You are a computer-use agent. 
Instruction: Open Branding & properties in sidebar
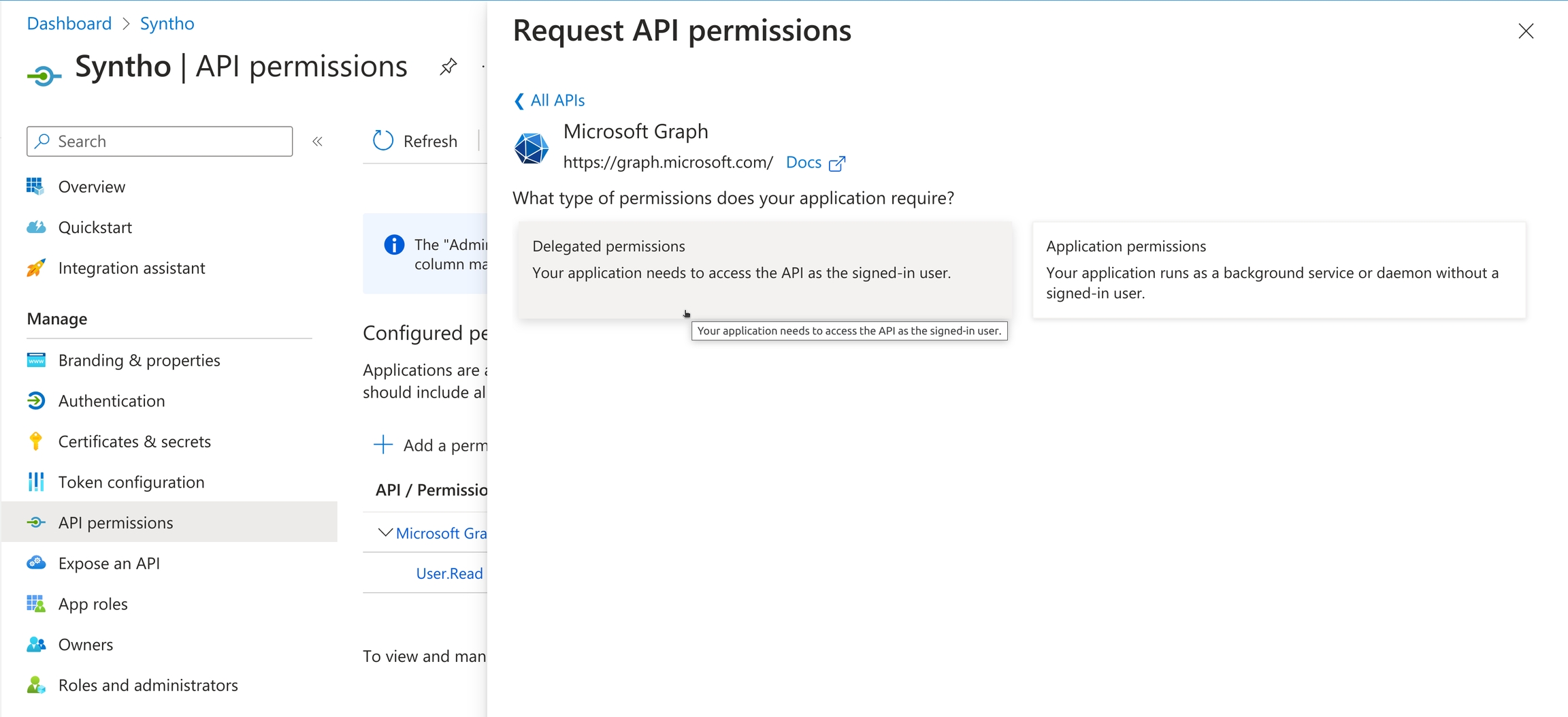(x=139, y=360)
